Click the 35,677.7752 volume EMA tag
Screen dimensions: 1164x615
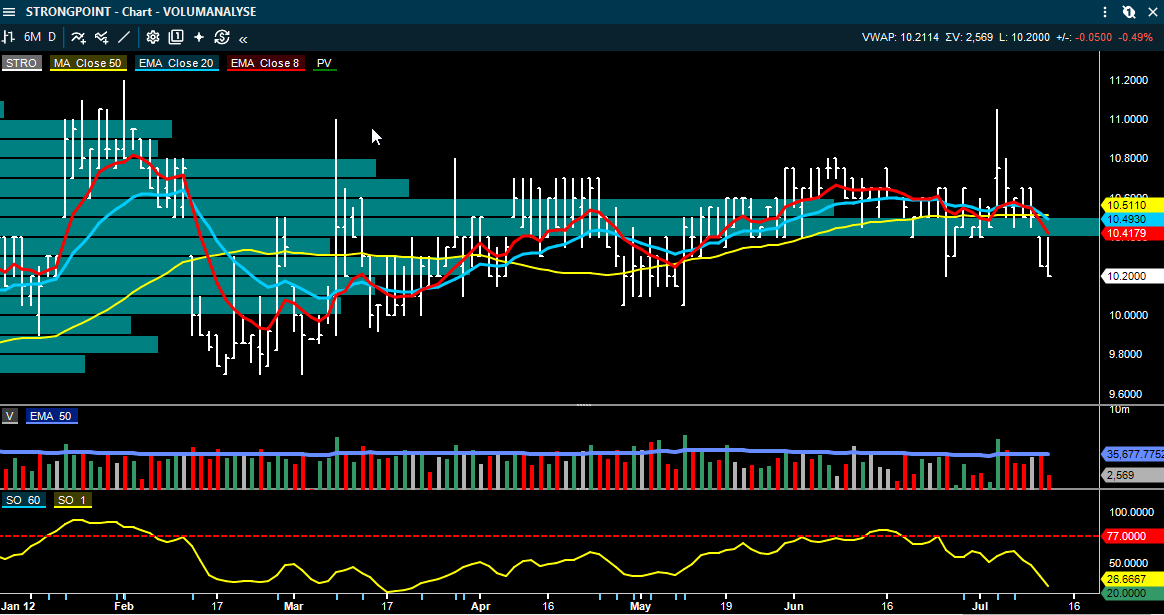click(1133, 454)
